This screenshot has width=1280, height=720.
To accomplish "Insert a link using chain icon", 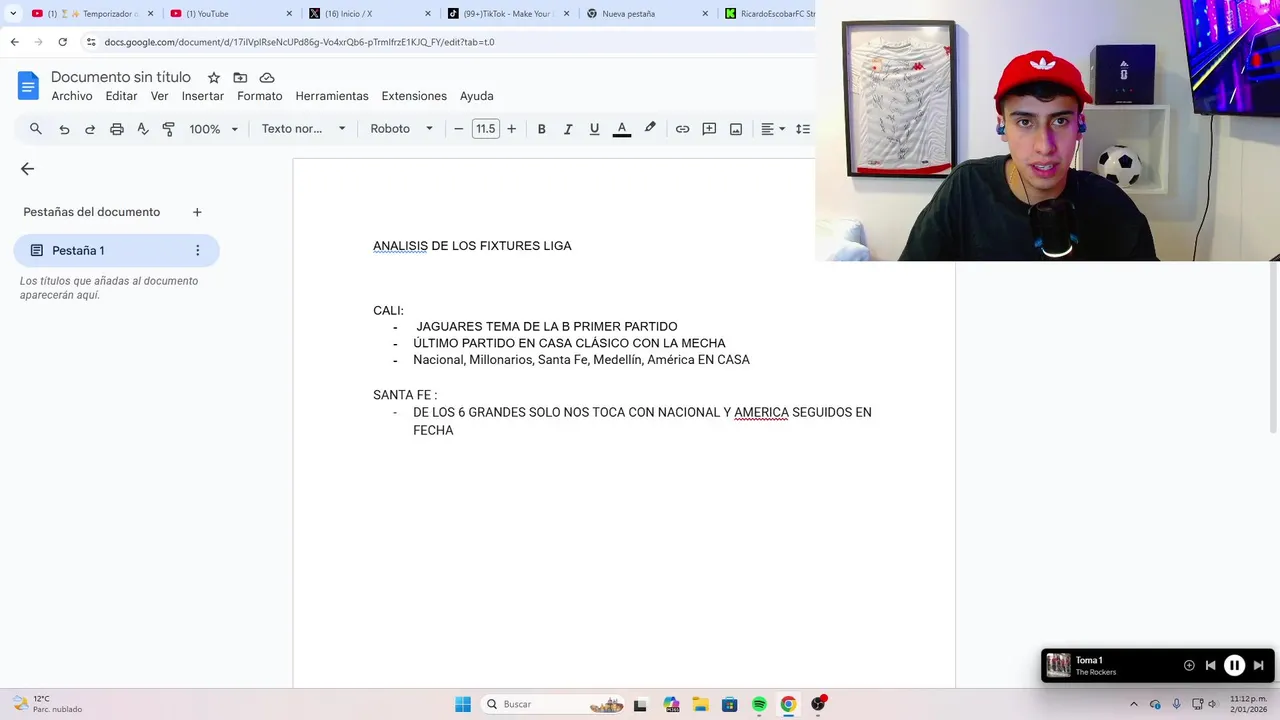I will pos(682,129).
